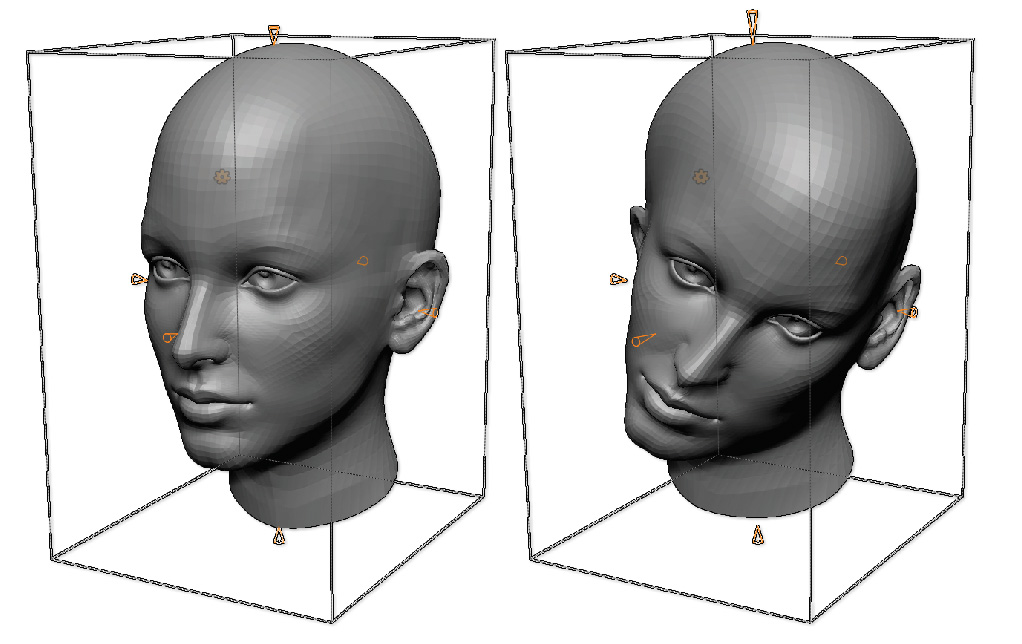Click the orange marker on left head's ear
The image size is (1022, 644).
coord(428,313)
